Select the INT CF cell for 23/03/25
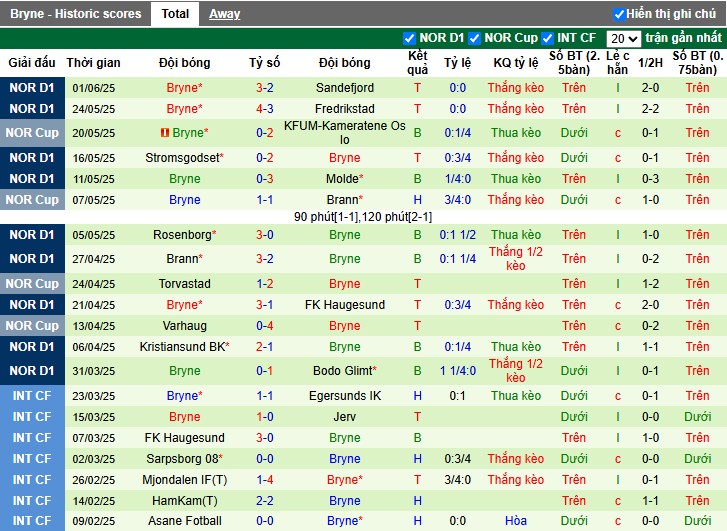 [32, 396]
